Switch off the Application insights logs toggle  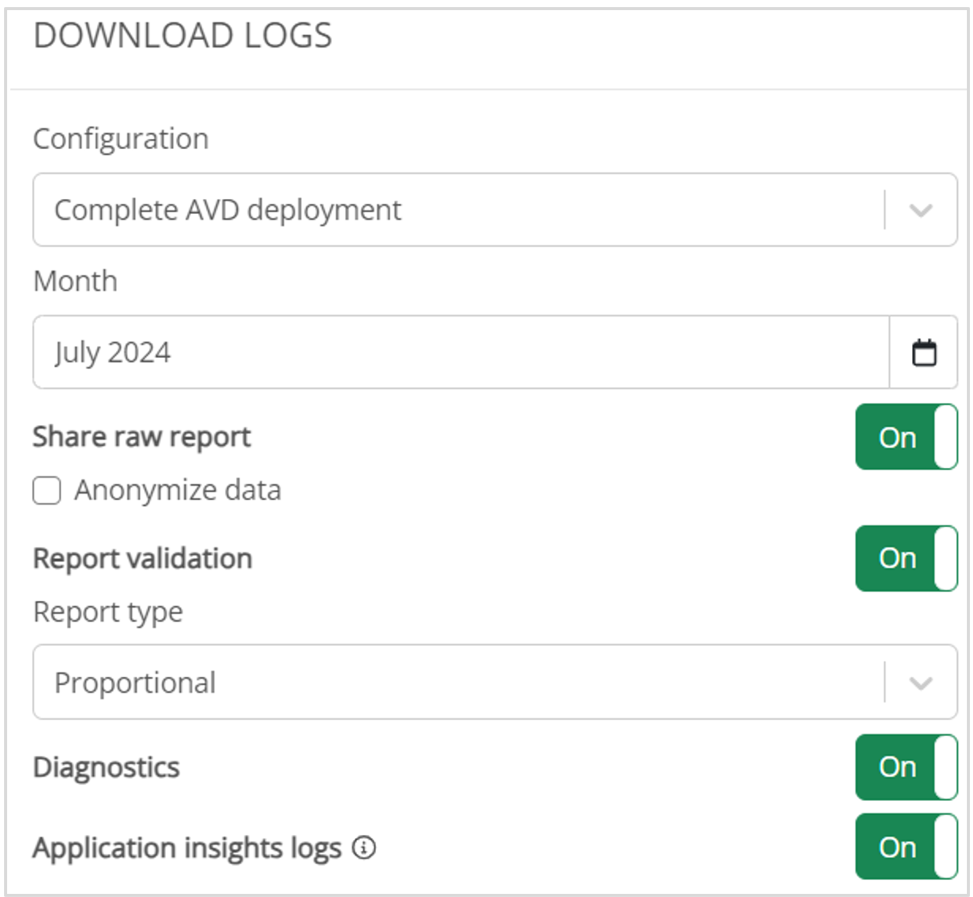pyautogui.click(x=906, y=847)
